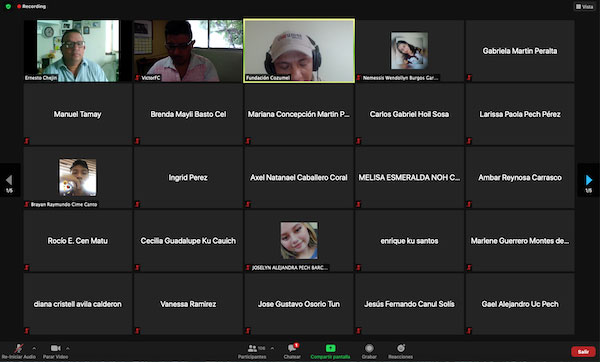The width and height of the screenshot is (600, 362).
Task: Click muted mic icon on enrique ku santos tile
Action: (x=359, y=267)
